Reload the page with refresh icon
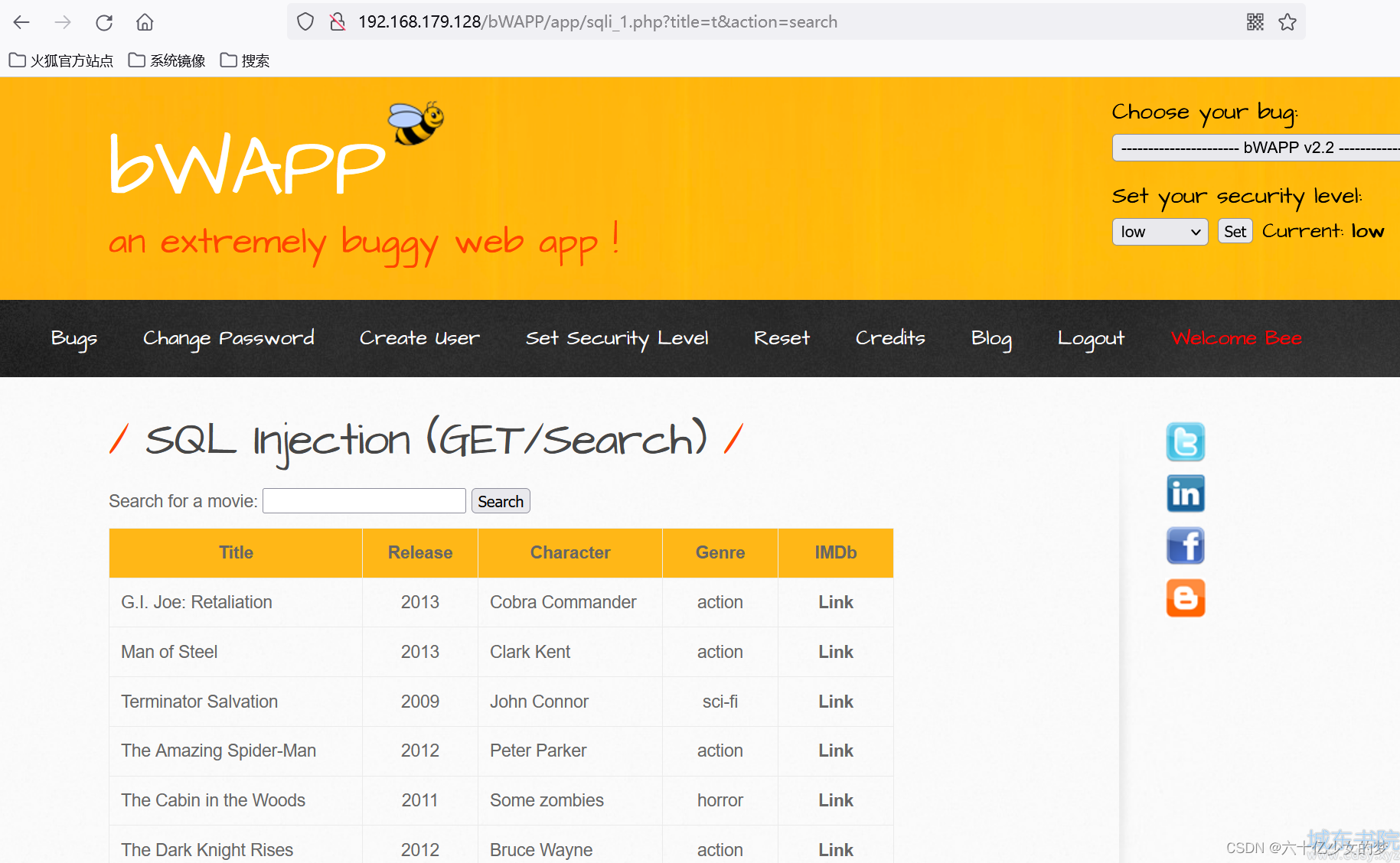The image size is (1400, 863). pos(104,22)
